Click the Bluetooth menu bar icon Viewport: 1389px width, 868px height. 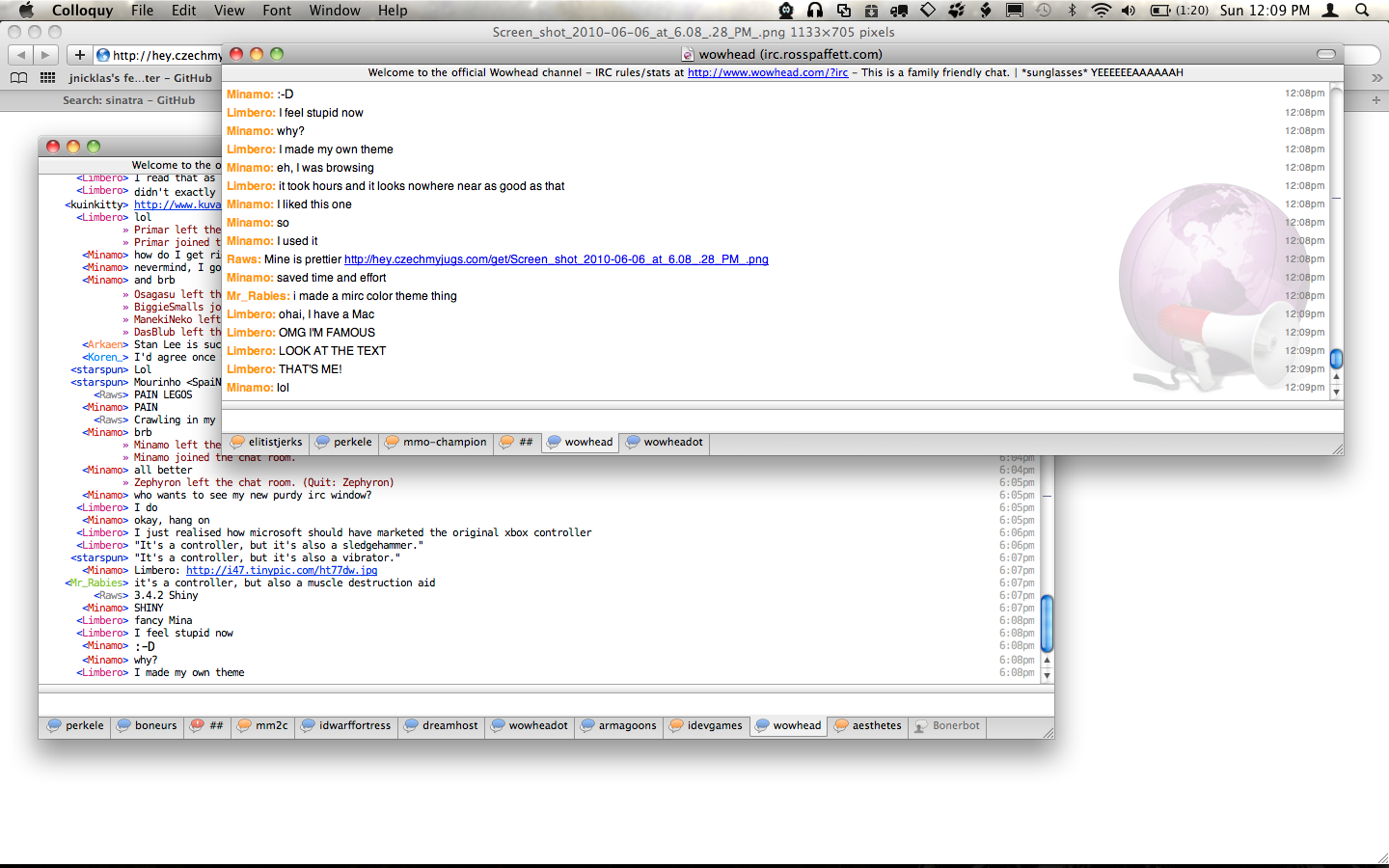(x=1072, y=11)
